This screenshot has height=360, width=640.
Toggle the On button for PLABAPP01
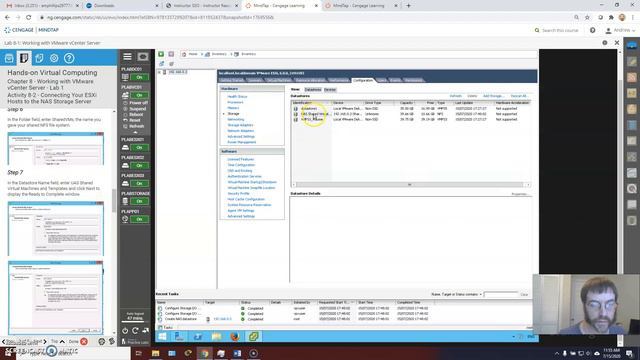point(139,219)
